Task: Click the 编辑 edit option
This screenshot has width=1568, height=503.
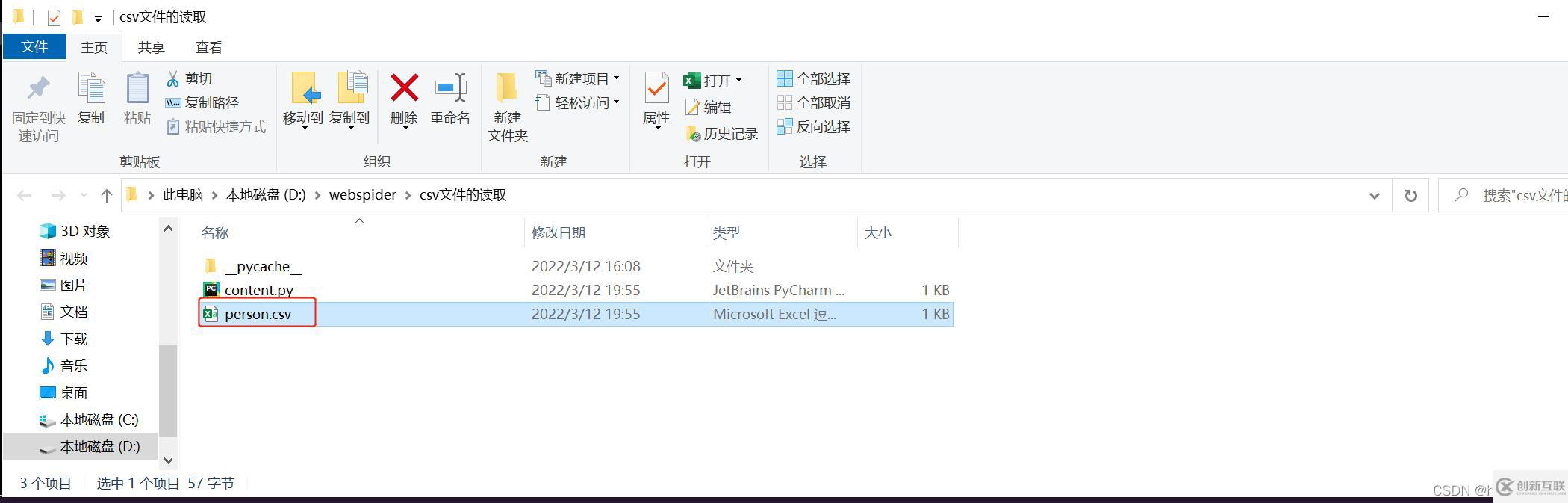Action: pyautogui.click(x=708, y=107)
